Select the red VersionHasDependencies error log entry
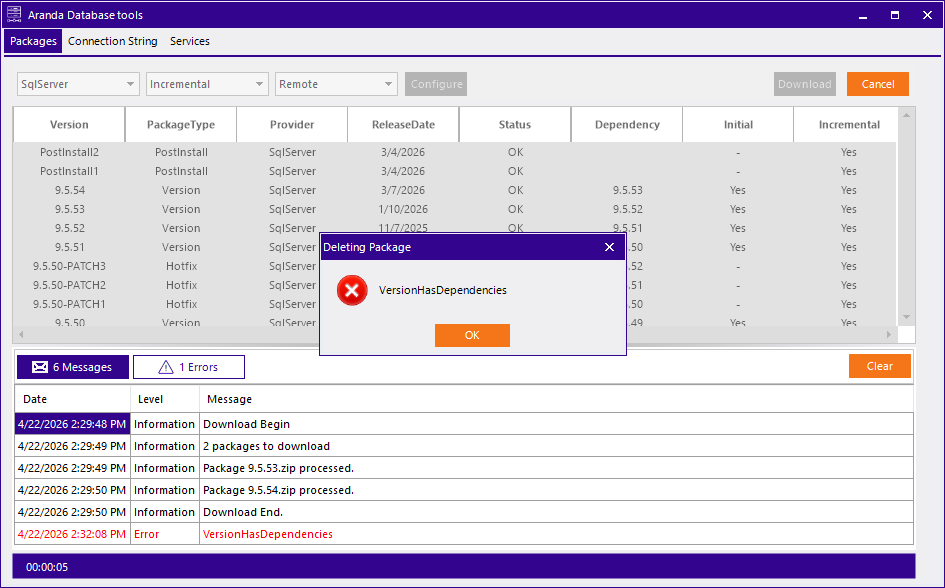945x588 pixels. (x=464, y=534)
